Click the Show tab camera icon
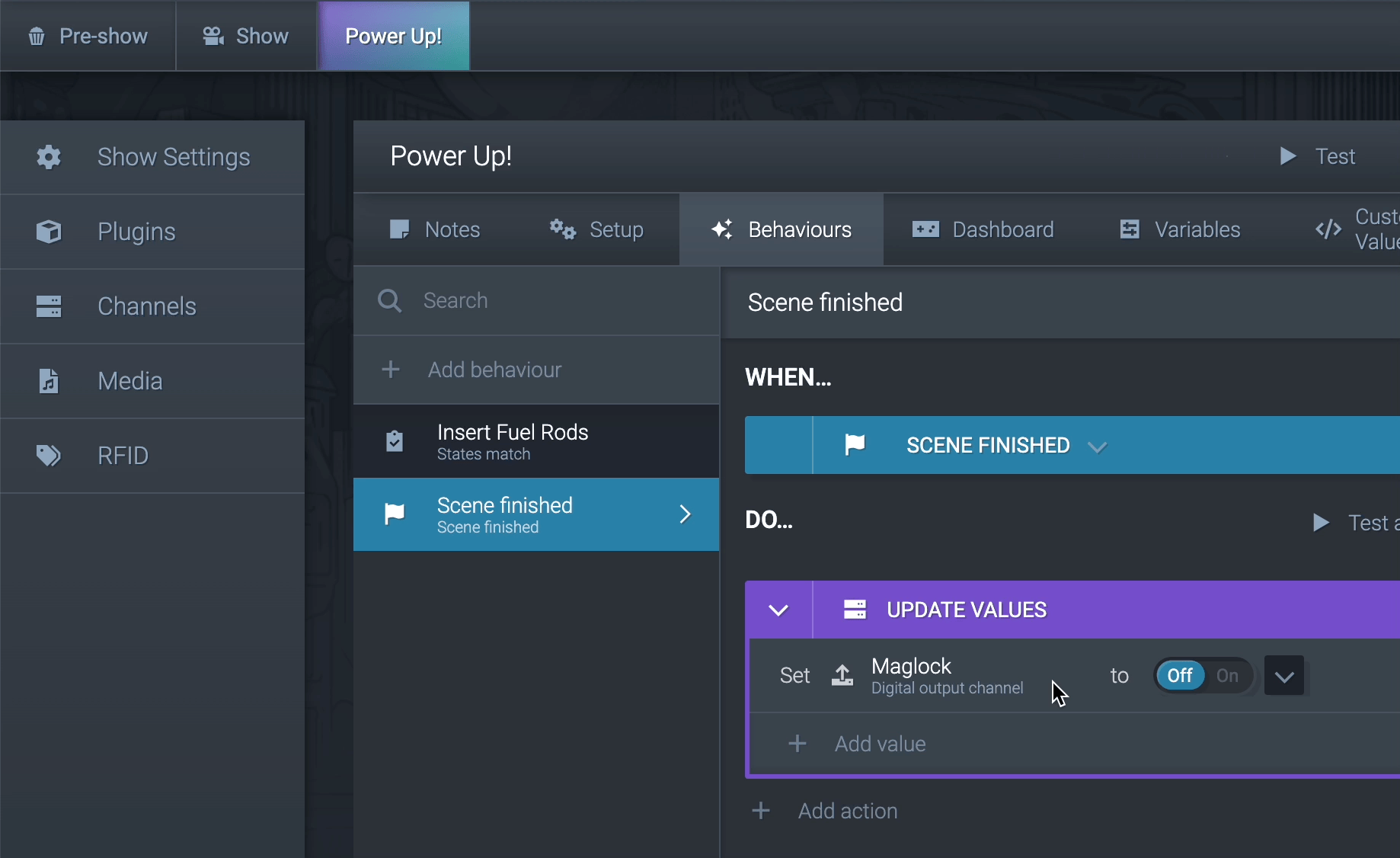Screen dimensions: 1400x858 tap(213, 36)
